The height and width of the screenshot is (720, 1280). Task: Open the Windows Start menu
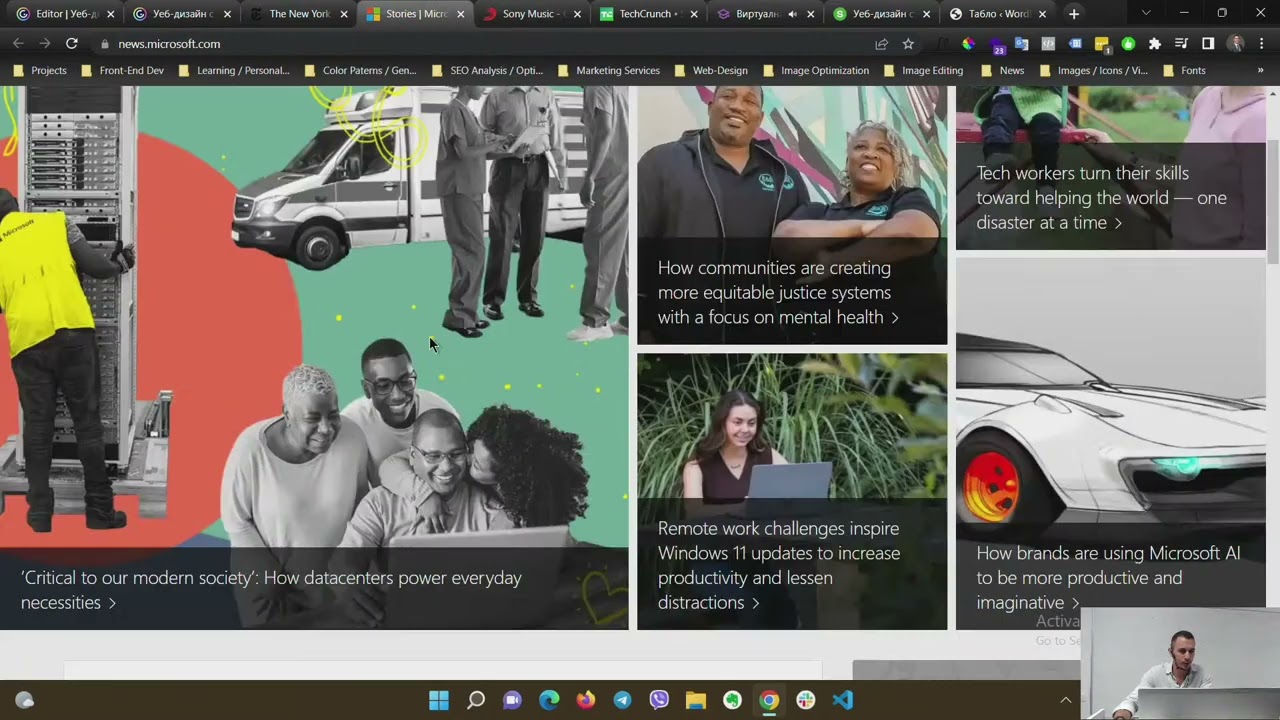[439, 700]
